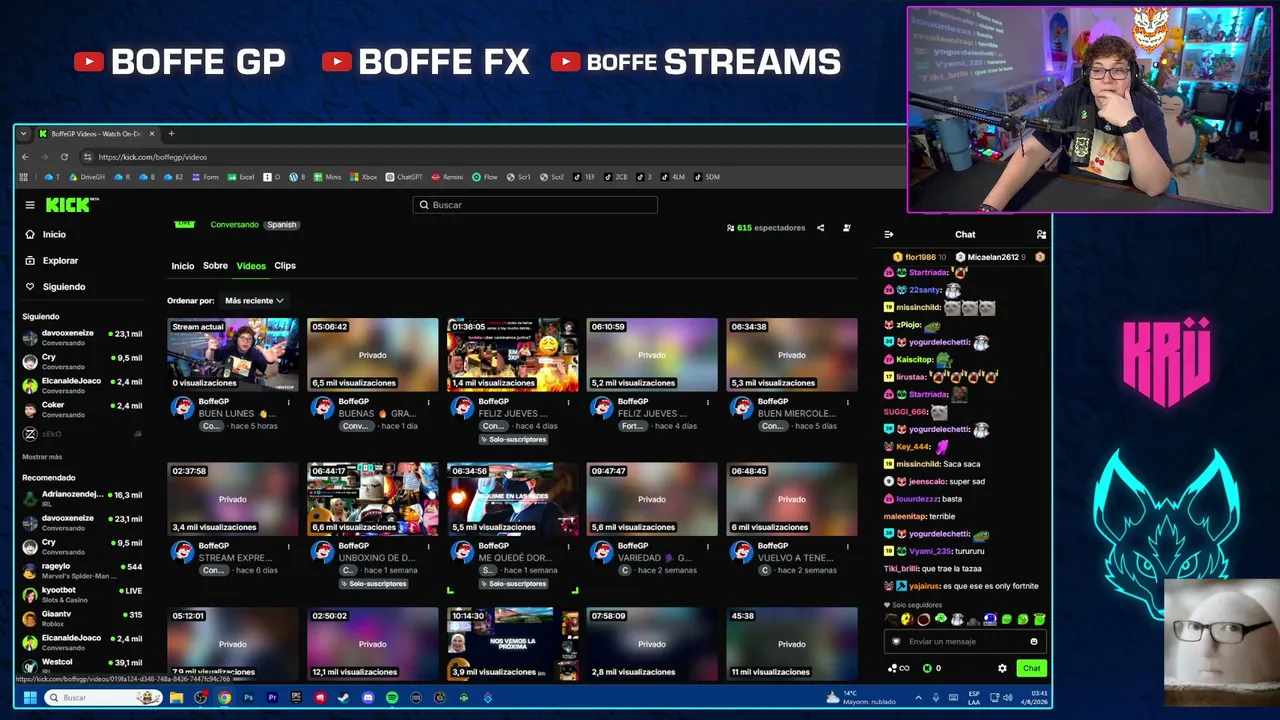
Task: Open the emoji picker in message box
Action: (1034, 642)
